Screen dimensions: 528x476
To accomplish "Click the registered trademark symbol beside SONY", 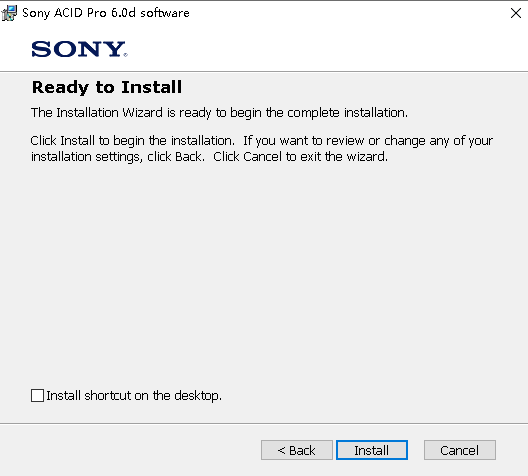I will tap(125, 55).
